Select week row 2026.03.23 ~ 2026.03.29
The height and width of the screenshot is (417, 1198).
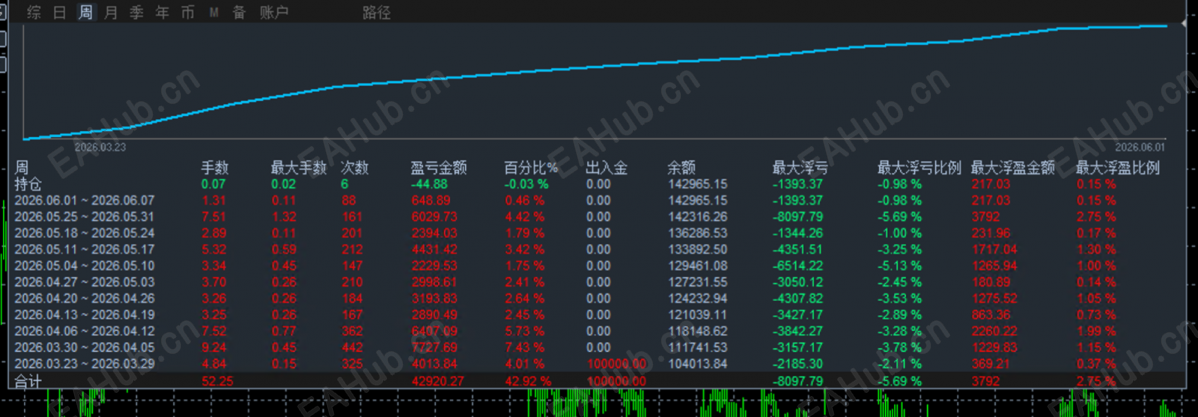[x=84, y=364]
